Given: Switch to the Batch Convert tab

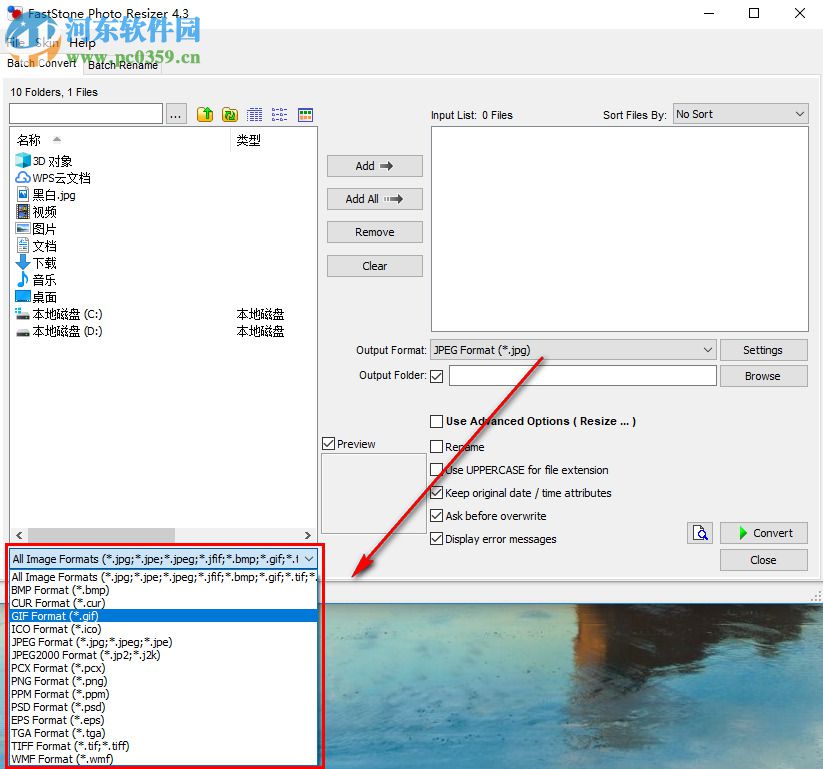Looking at the screenshot, I should tap(42, 63).
